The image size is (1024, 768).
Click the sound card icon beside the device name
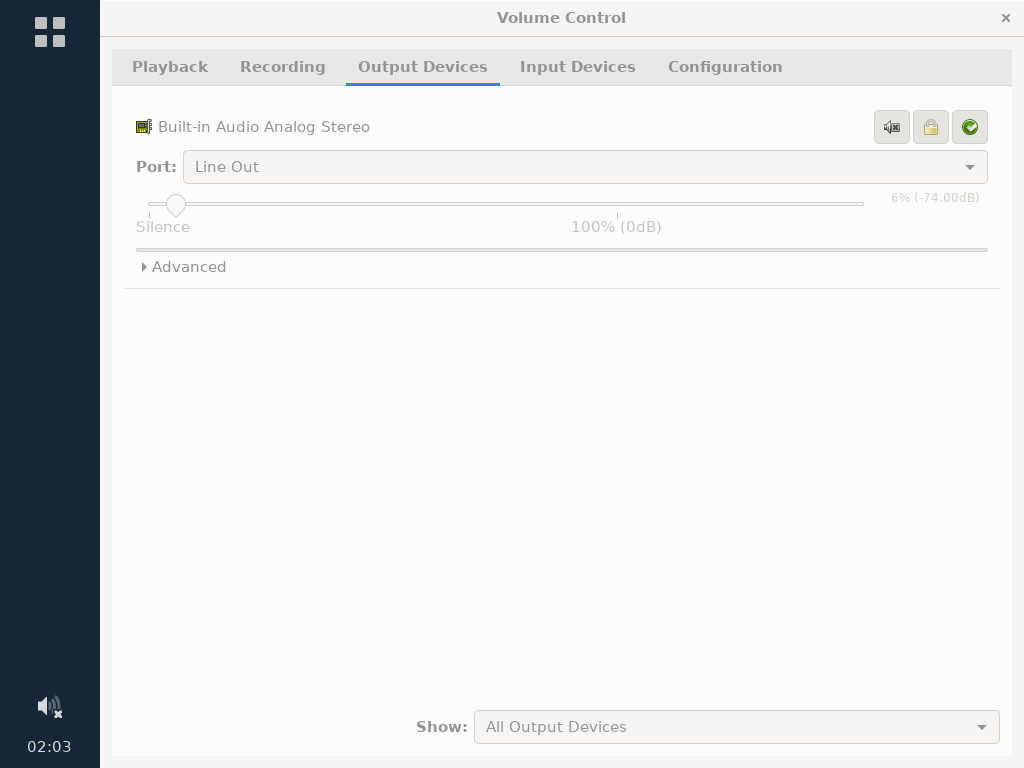(144, 127)
